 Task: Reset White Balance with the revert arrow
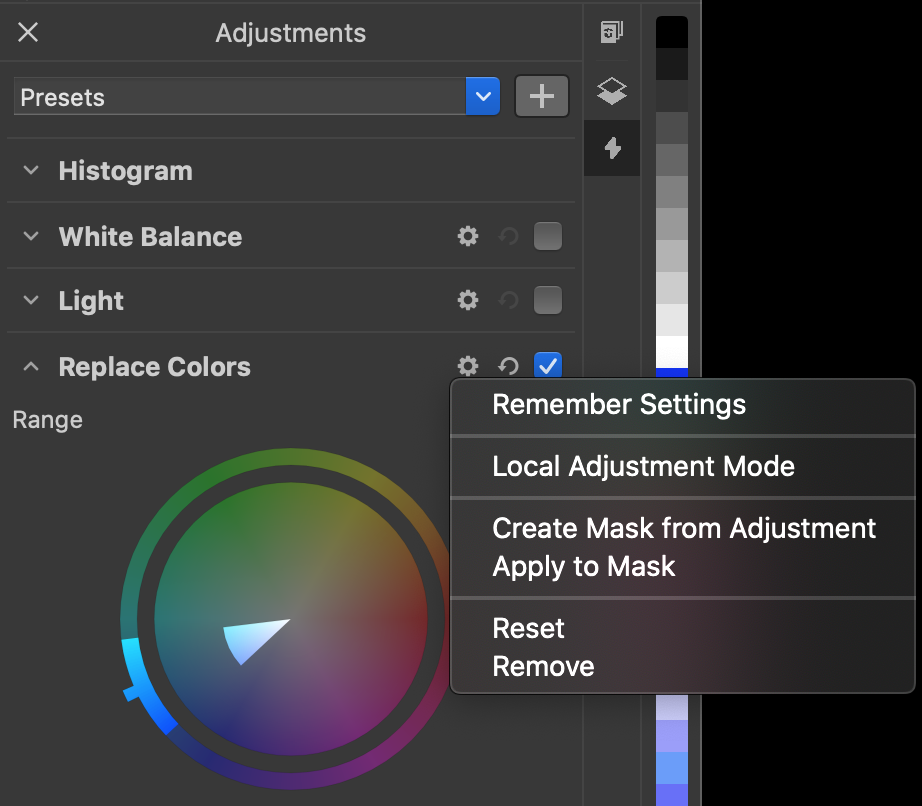[x=508, y=237]
